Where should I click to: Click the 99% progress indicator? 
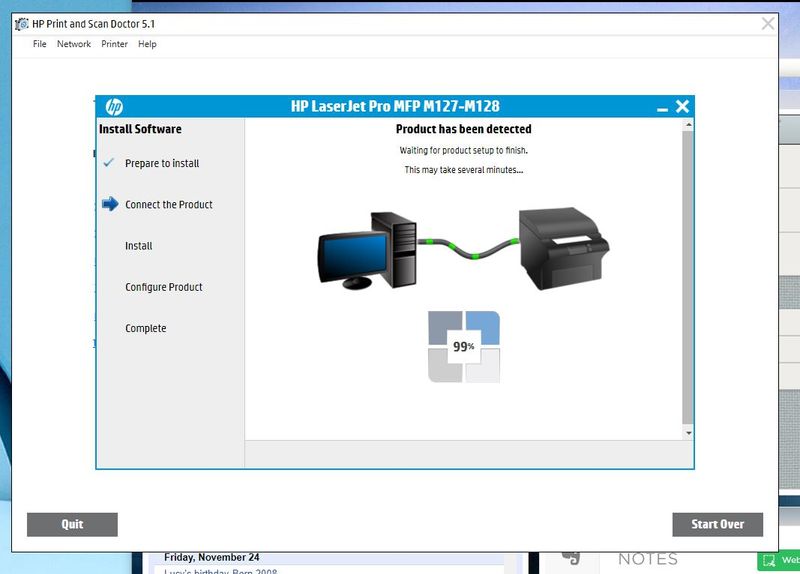(464, 347)
